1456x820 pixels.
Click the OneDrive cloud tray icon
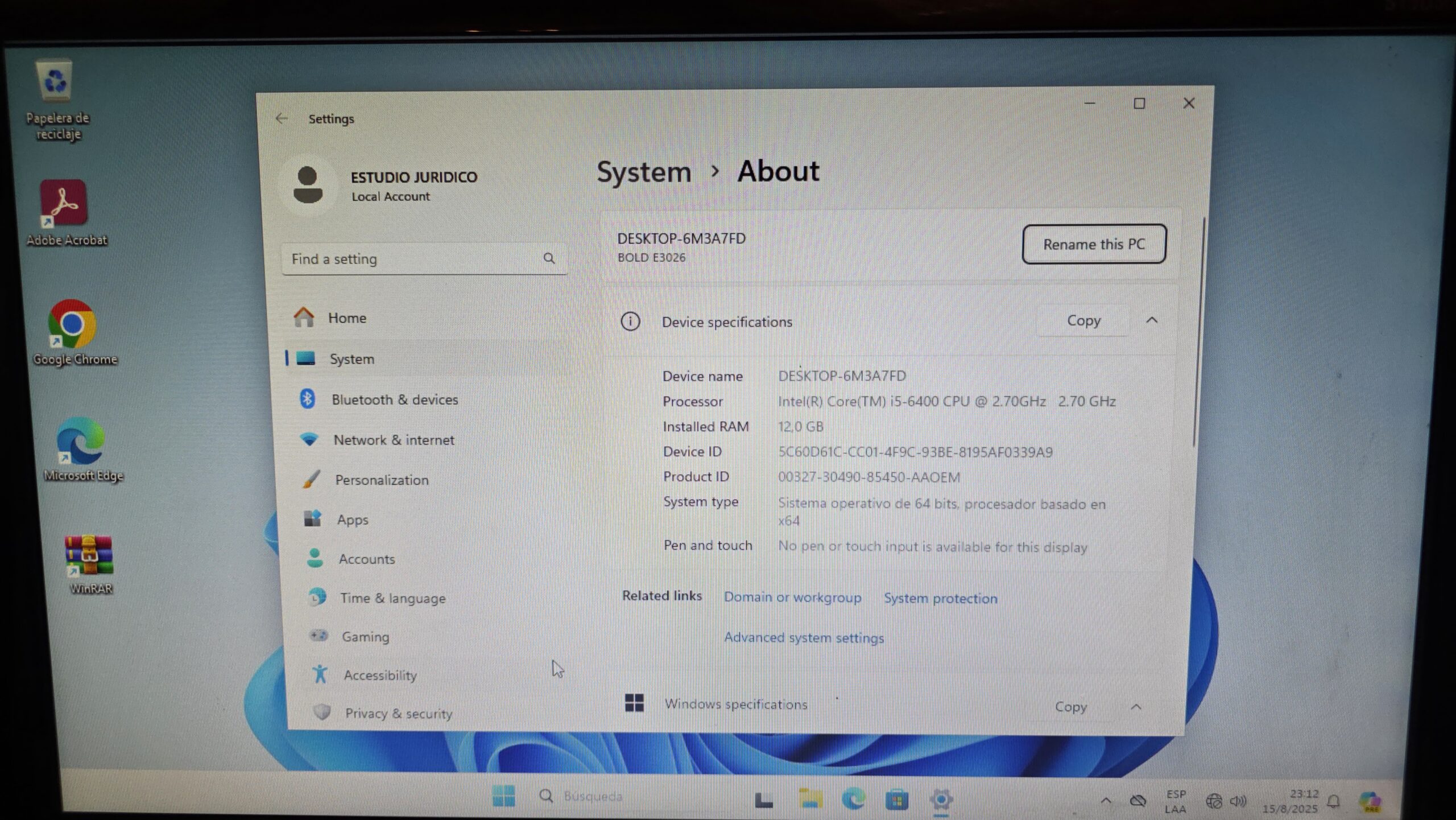1137,801
